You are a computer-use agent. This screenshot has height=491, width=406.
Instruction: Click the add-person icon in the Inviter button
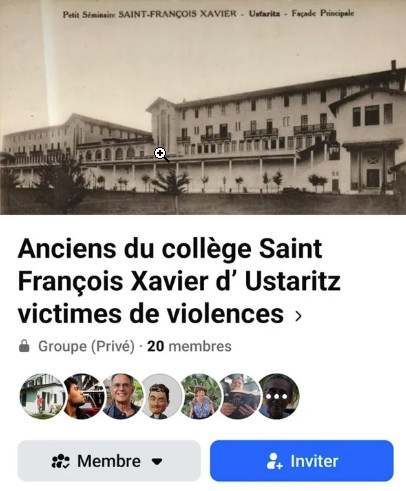click(274, 461)
